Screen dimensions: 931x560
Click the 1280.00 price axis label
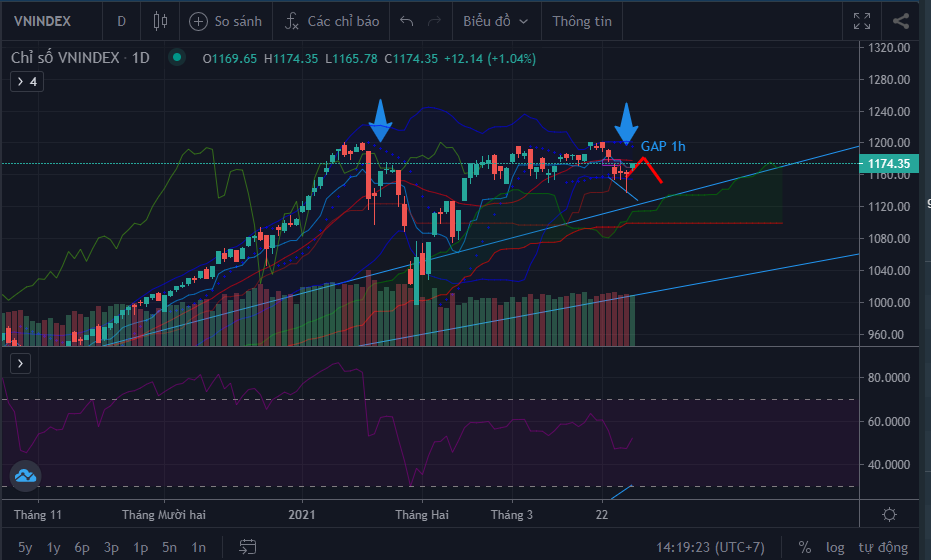click(889, 80)
